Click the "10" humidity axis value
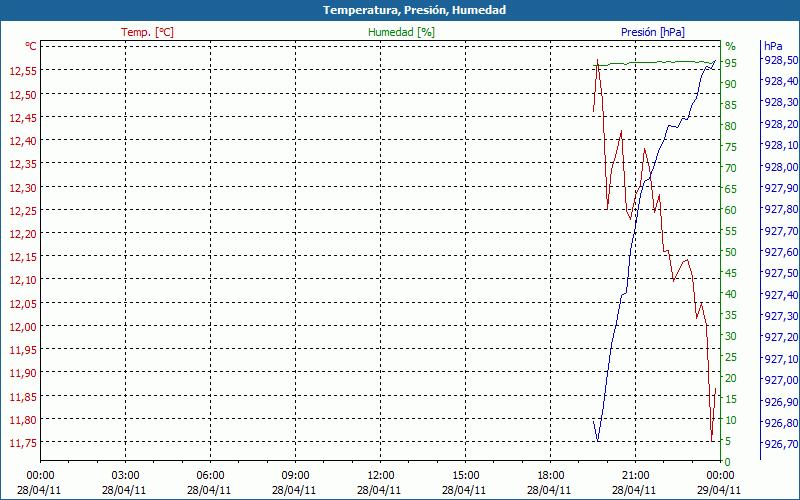800x500 pixels. coord(731,420)
